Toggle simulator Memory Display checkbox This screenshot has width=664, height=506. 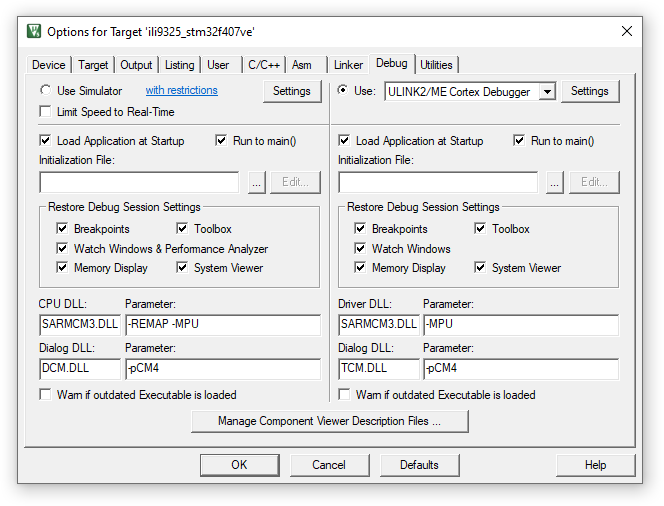(x=62, y=268)
